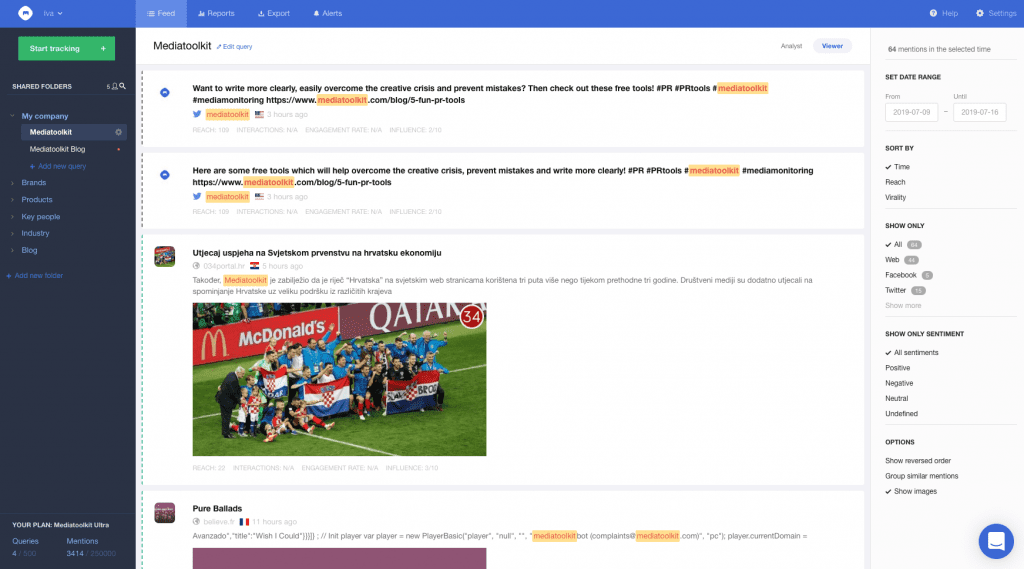Screen dimensions: 1024x569
Task: Click Twitter bird icon on second tweet
Action: click(197, 196)
